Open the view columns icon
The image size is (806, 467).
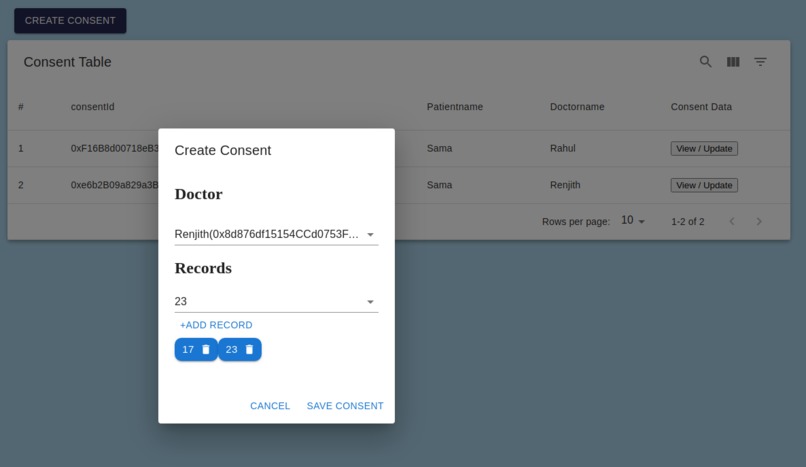733,62
